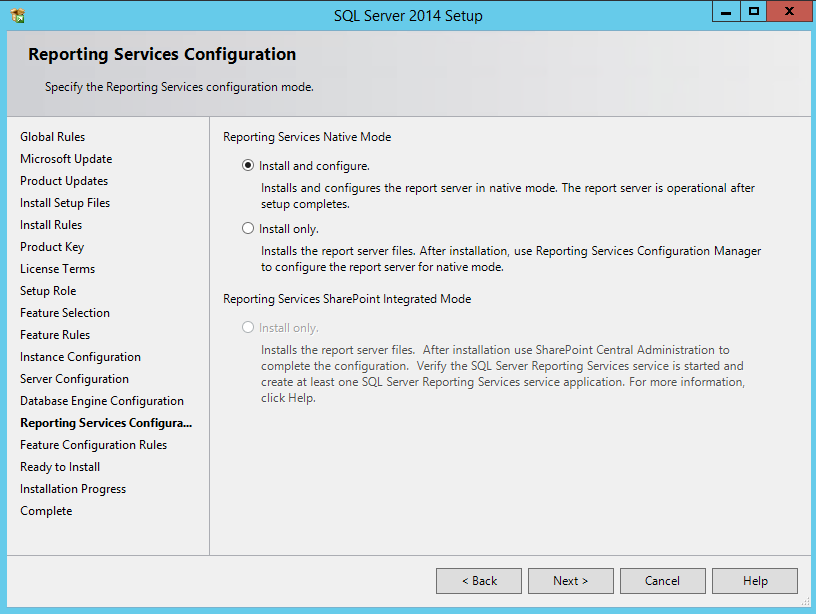Select the Complete step

[x=45, y=510]
